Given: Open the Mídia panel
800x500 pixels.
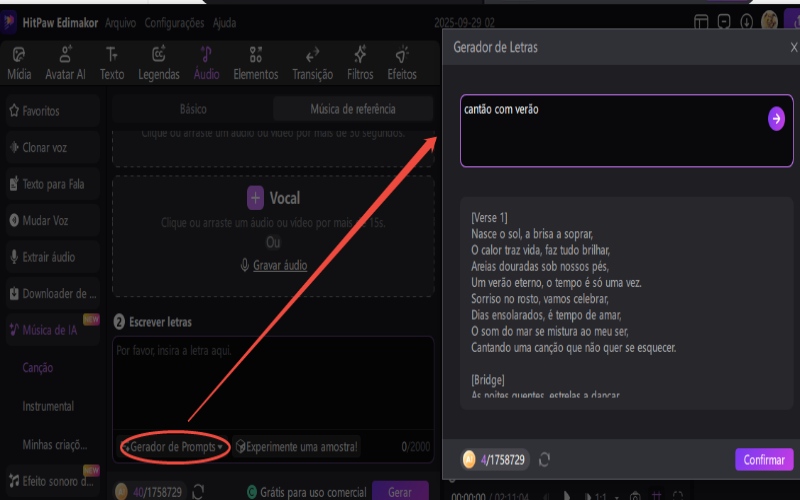Looking at the screenshot, I should coord(19,63).
